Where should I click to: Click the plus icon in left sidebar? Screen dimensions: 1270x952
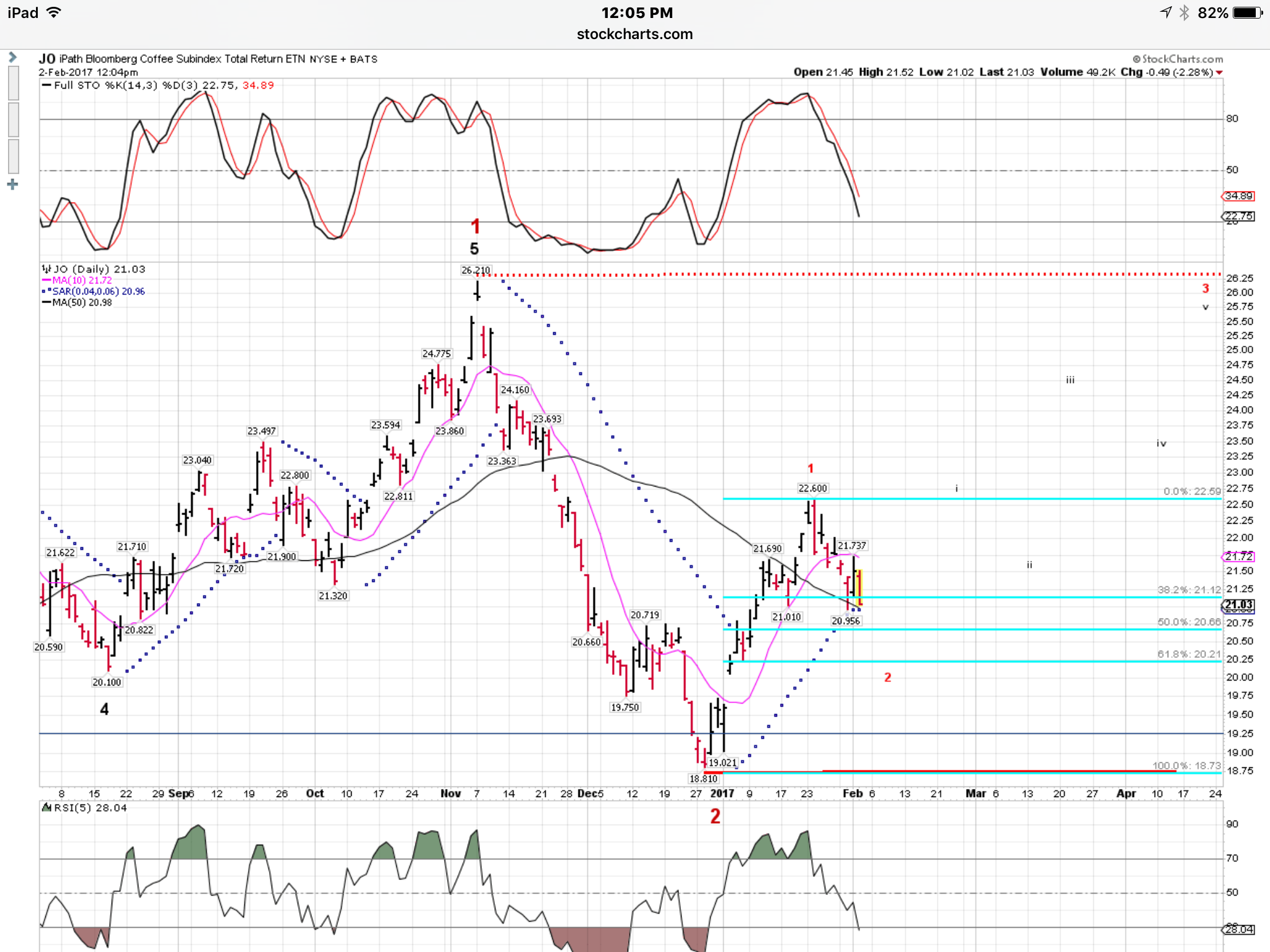[x=12, y=185]
